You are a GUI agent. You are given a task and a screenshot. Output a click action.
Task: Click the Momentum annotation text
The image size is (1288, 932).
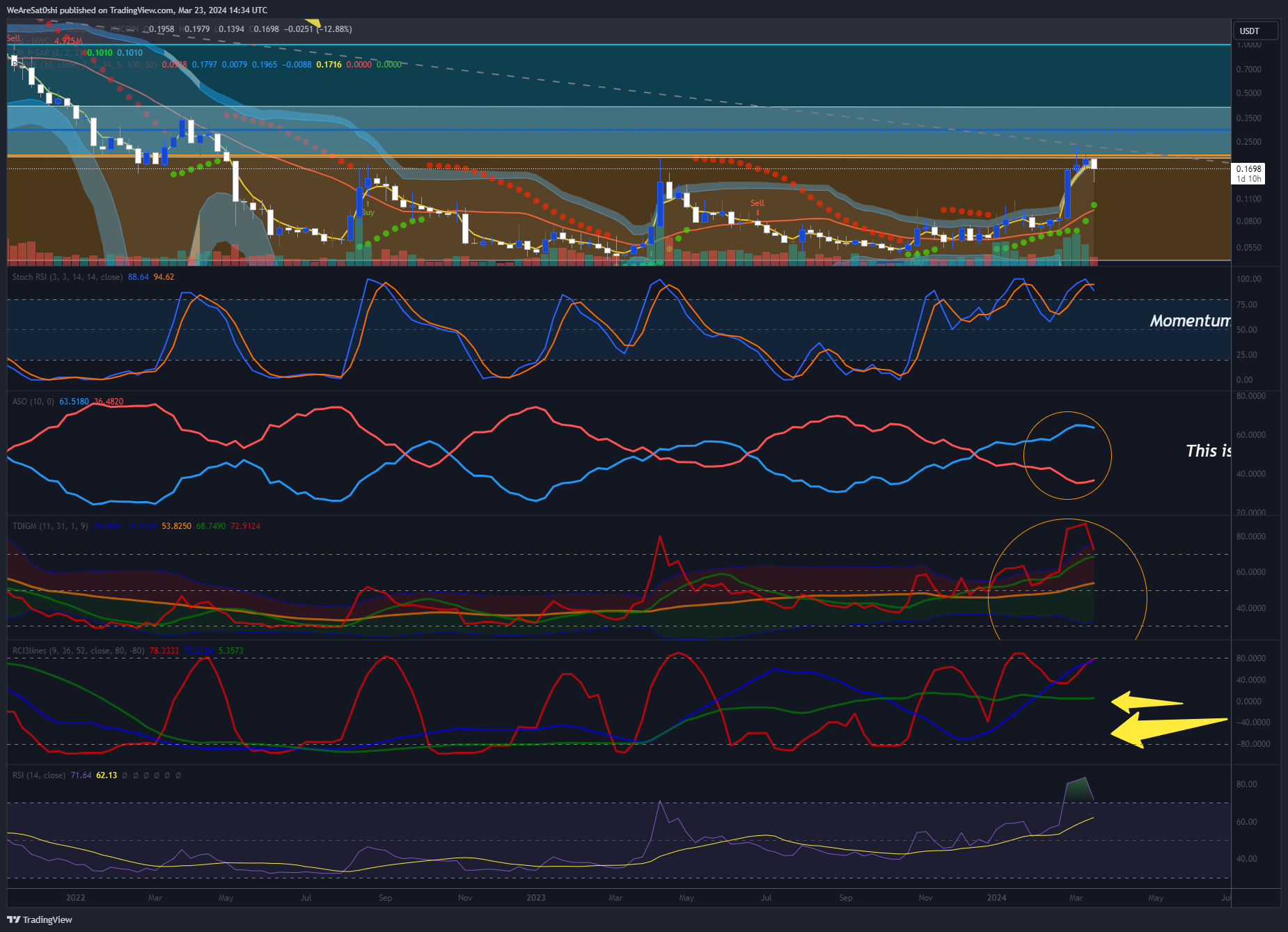pos(1190,321)
